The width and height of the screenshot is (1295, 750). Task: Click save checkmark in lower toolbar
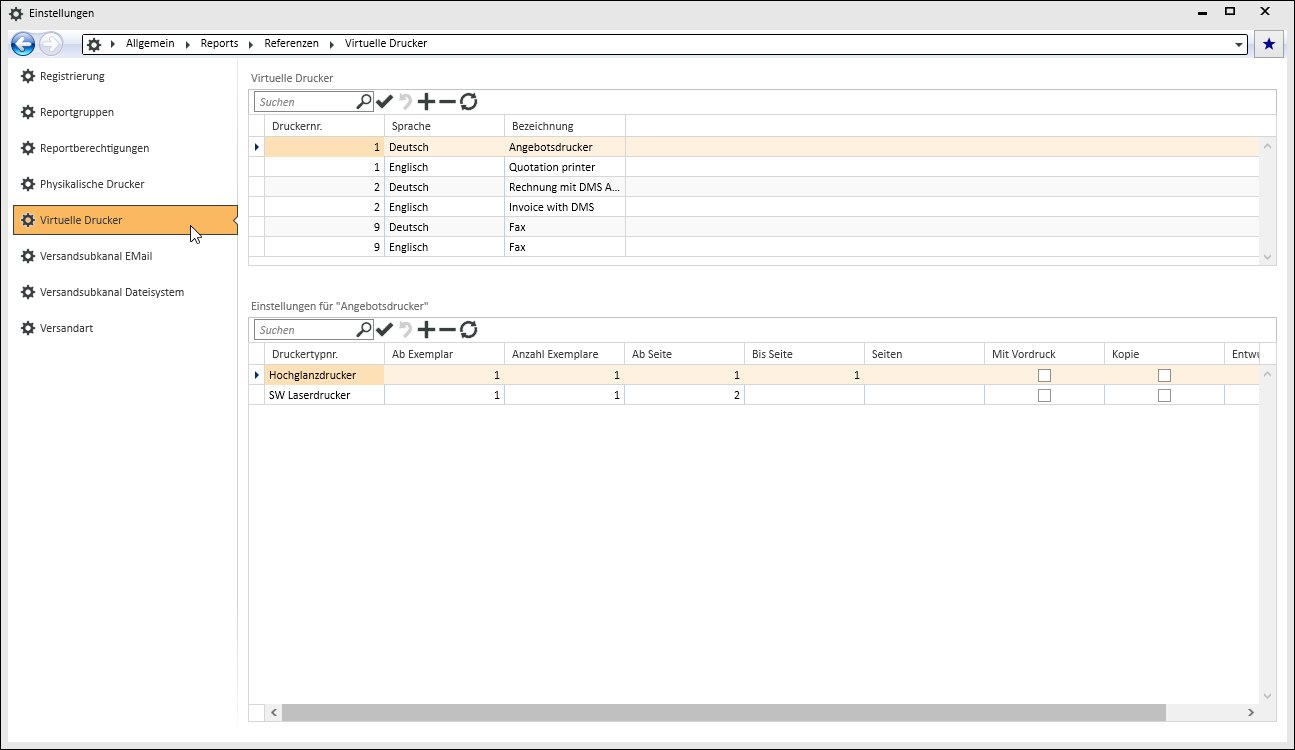[385, 330]
